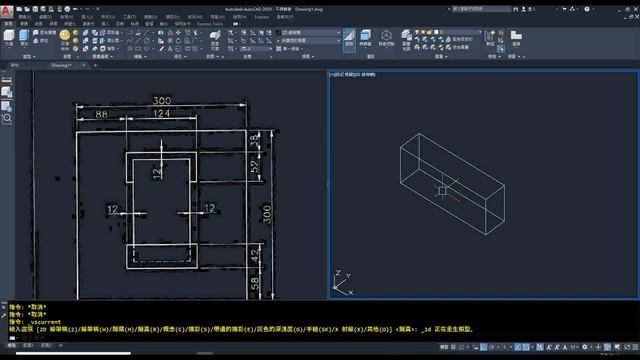Click the zoom magnifier icon on left sidebar
This screenshot has height=360, width=640.
pos(7,118)
